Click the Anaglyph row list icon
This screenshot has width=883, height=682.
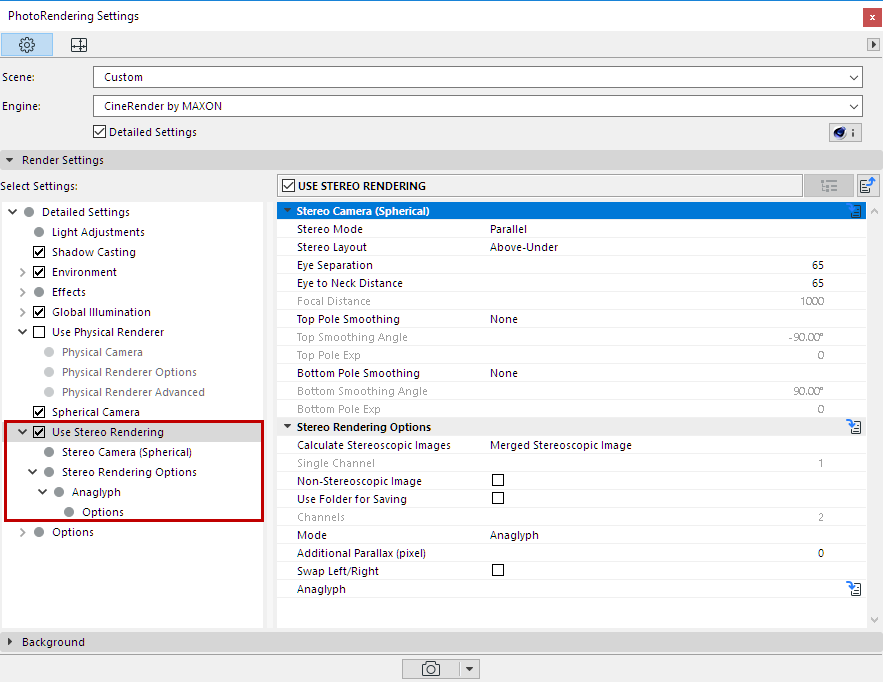point(854,589)
